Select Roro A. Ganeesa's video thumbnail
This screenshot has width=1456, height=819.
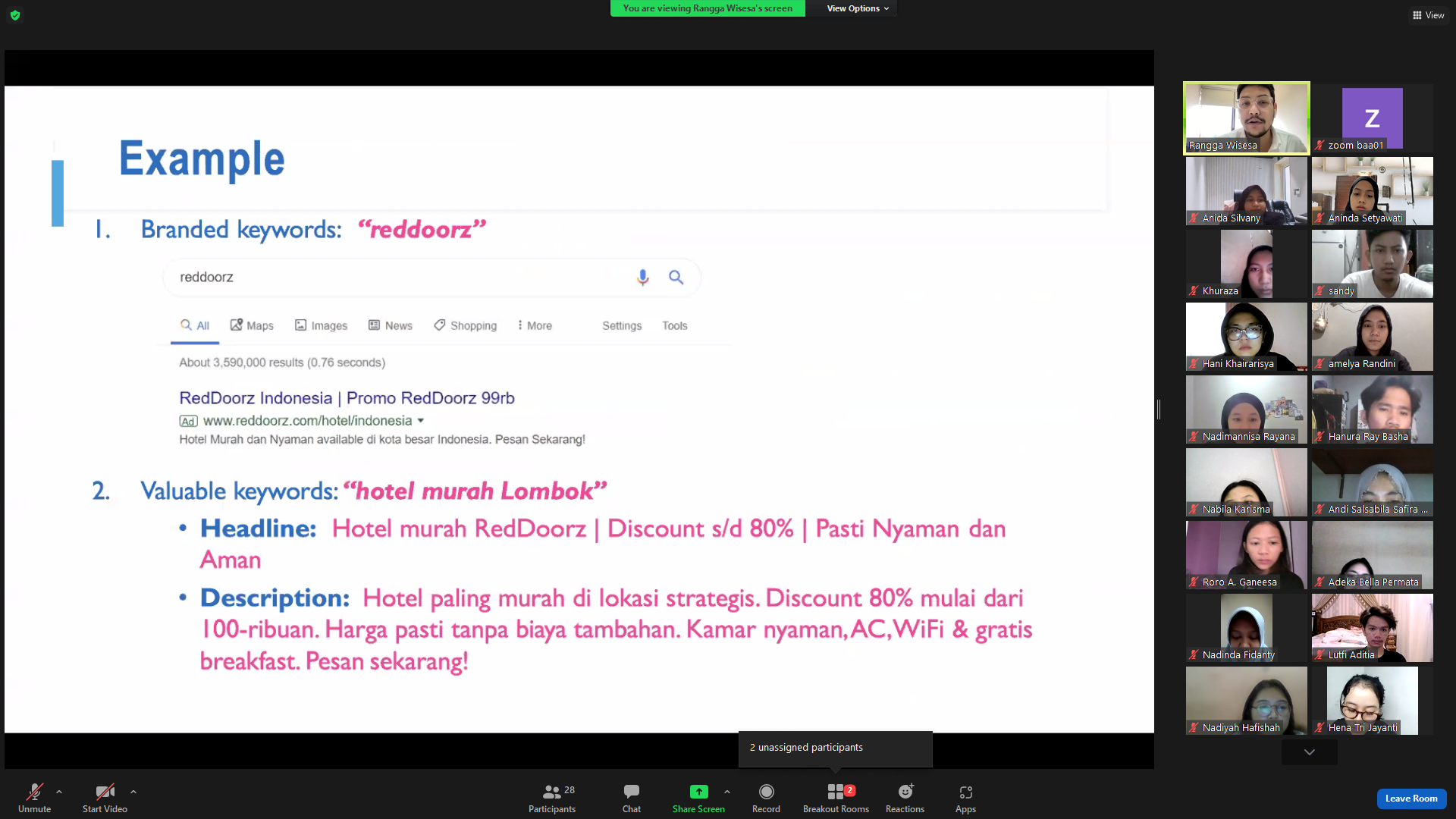pos(1247,555)
